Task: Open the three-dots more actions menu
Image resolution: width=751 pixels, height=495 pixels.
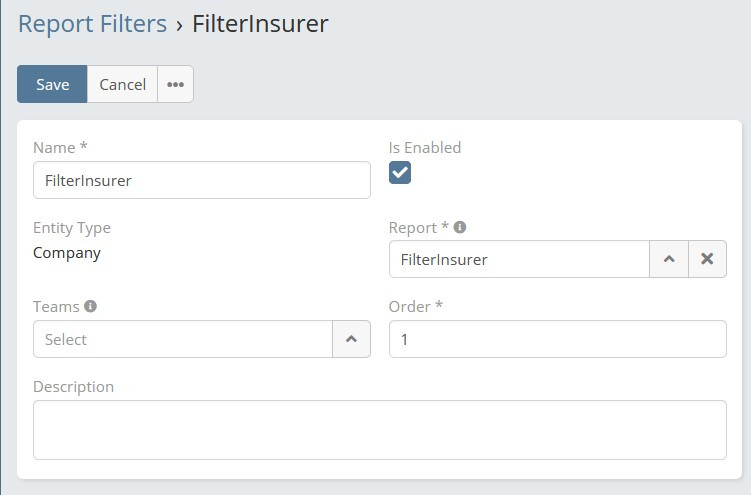Action: 175,84
